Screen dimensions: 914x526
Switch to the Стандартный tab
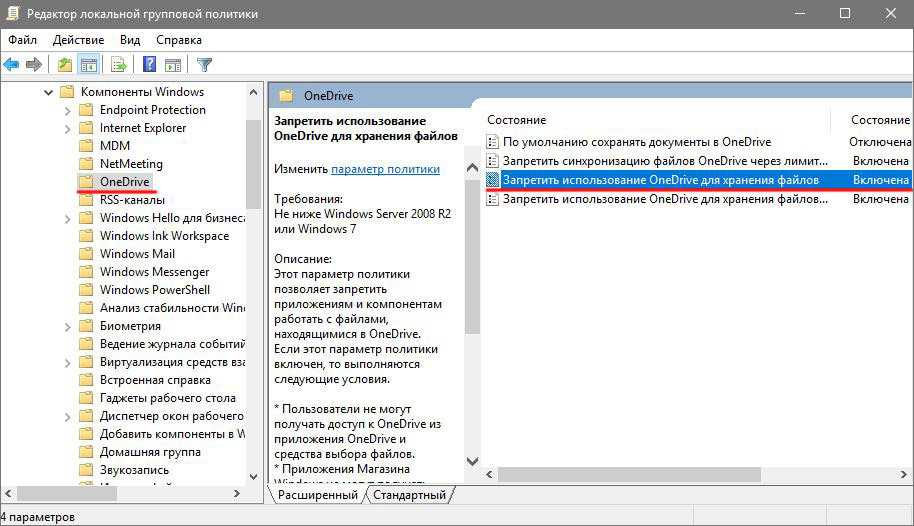pos(409,495)
